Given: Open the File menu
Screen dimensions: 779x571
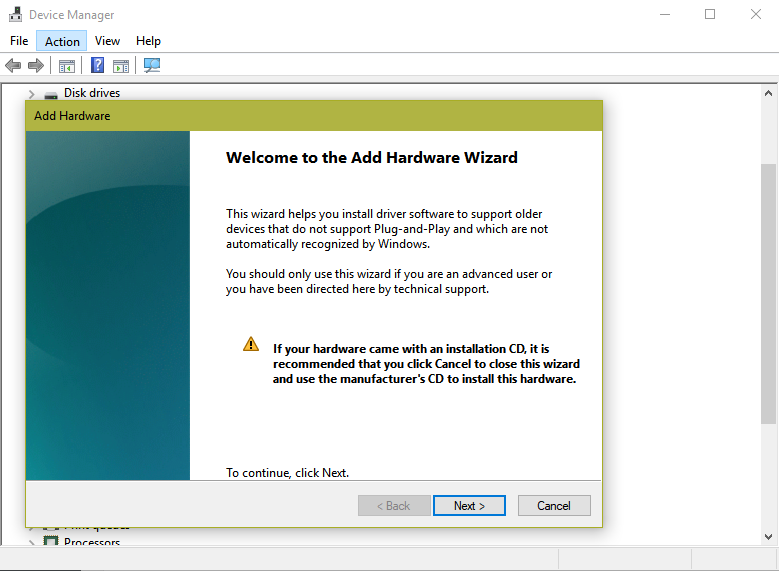Looking at the screenshot, I should (x=19, y=41).
